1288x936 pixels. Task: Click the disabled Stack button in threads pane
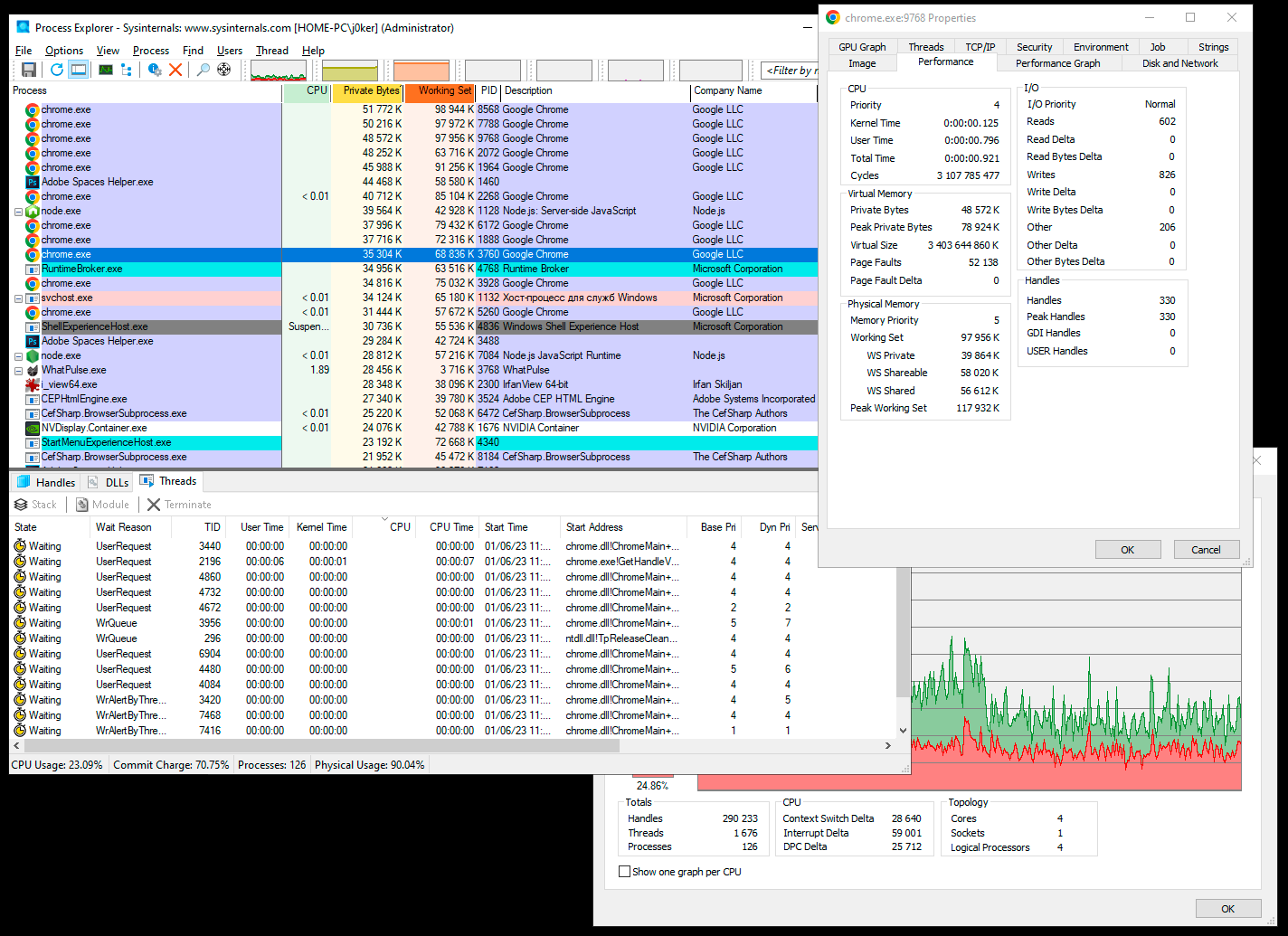35,505
